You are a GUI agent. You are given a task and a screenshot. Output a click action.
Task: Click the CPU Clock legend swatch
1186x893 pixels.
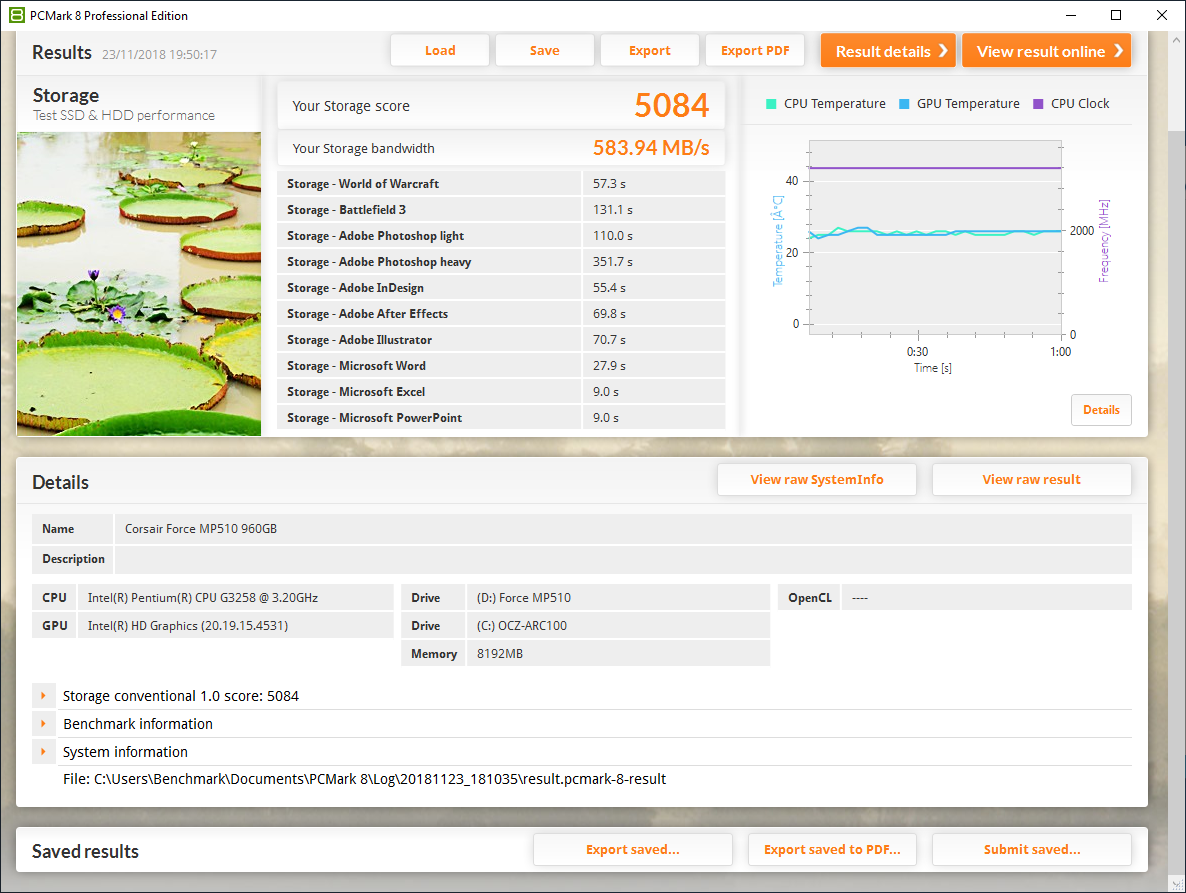[1038, 104]
